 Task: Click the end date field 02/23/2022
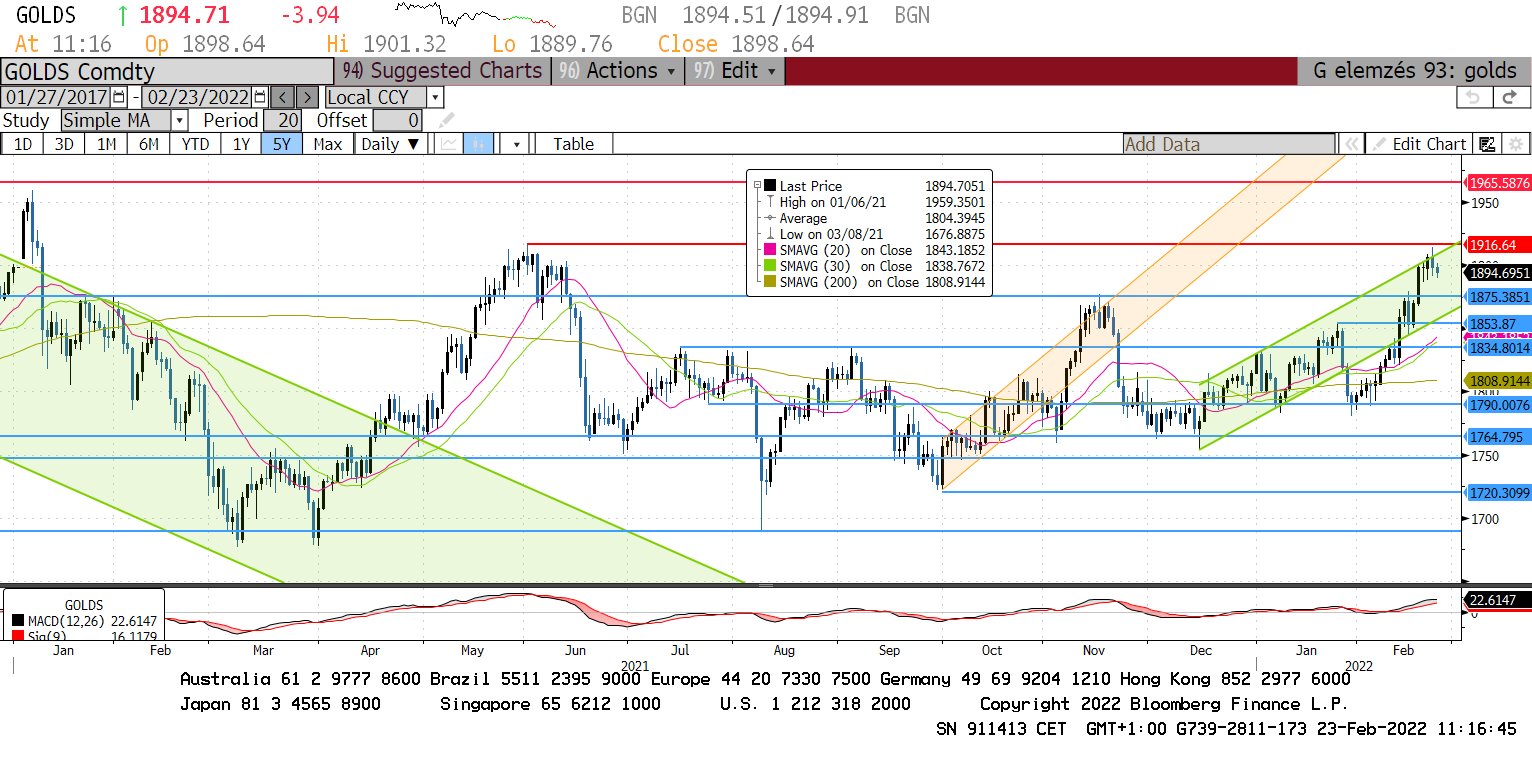coord(198,97)
